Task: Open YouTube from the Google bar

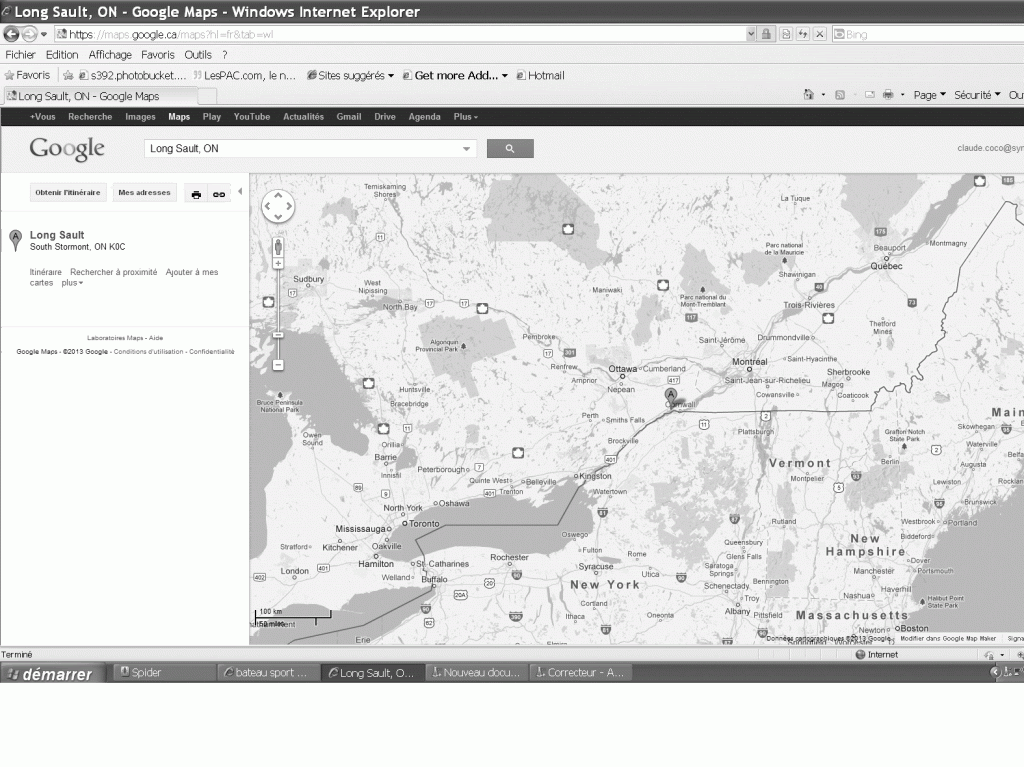Action: coord(251,117)
